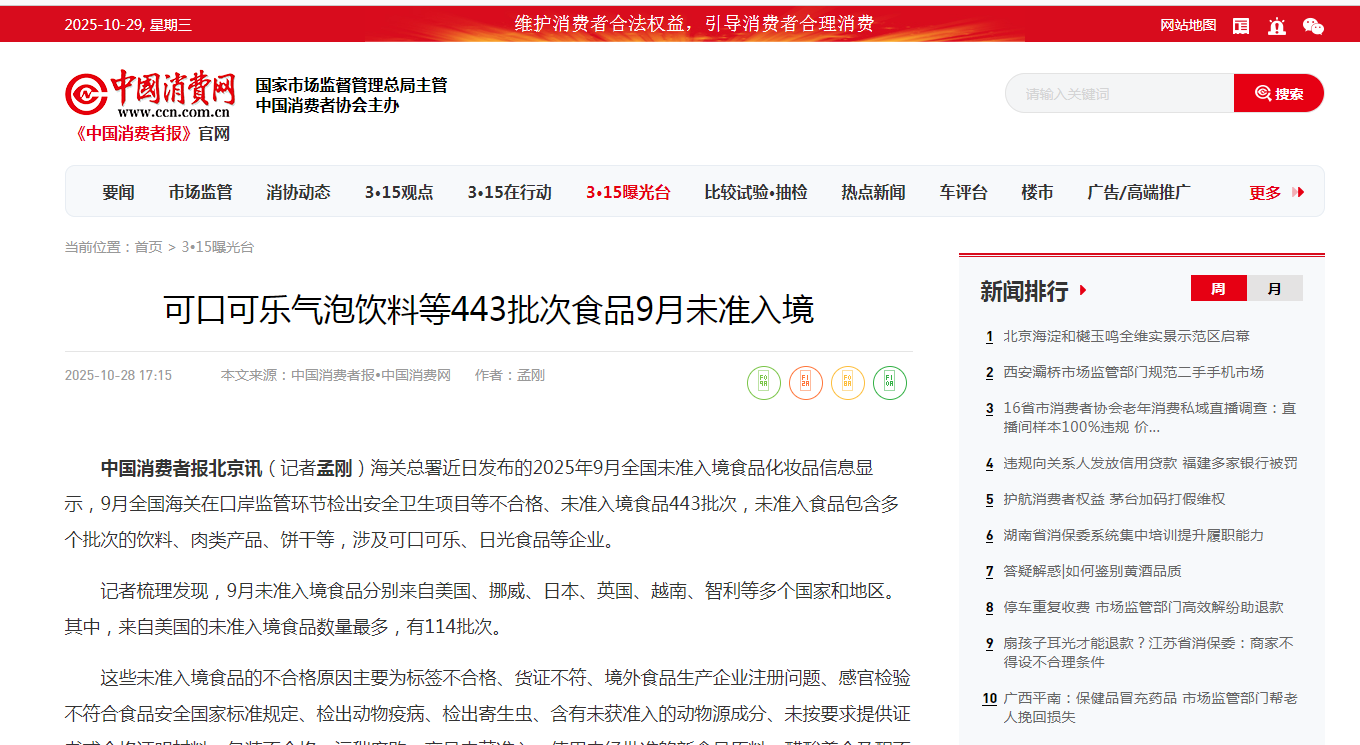
Task: Click the WeChat icon in top bar
Action: [1313, 26]
